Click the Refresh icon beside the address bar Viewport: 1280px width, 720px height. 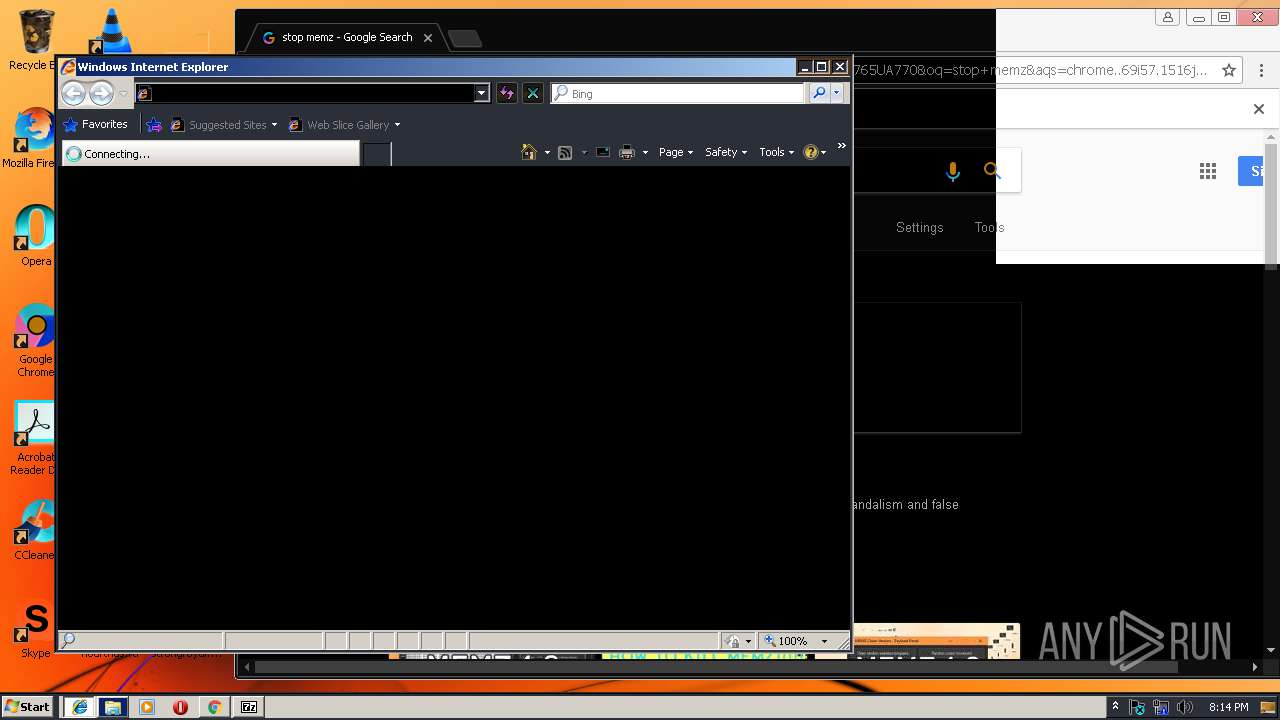[x=506, y=93]
